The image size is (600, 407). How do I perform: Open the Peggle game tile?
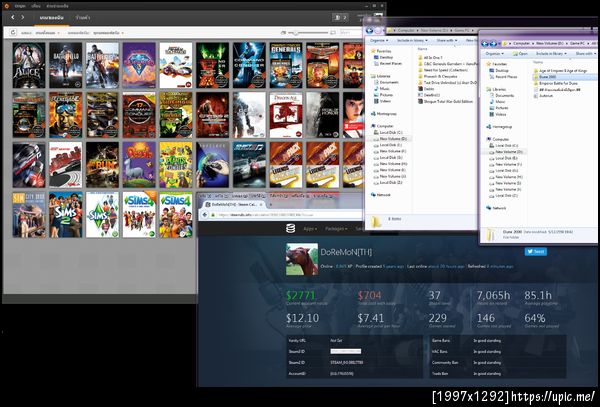pyautogui.click(x=139, y=165)
